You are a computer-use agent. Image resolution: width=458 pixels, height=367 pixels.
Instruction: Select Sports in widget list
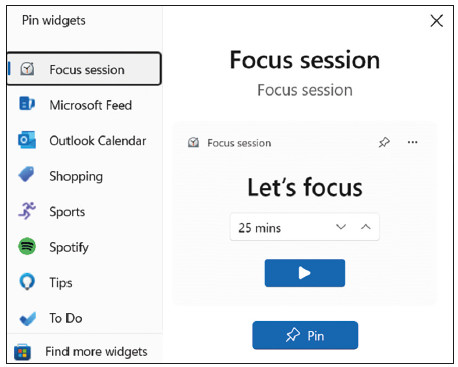pyautogui.click(x=84, y=211)
